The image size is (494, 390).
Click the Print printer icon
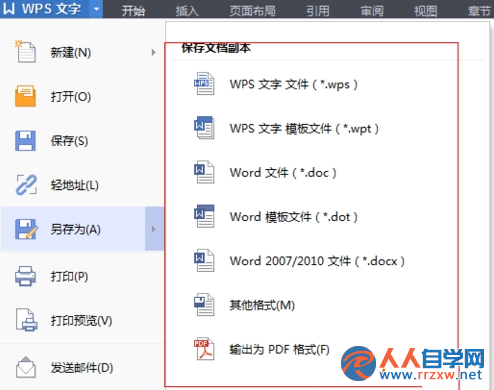click(x=25, y=276)
